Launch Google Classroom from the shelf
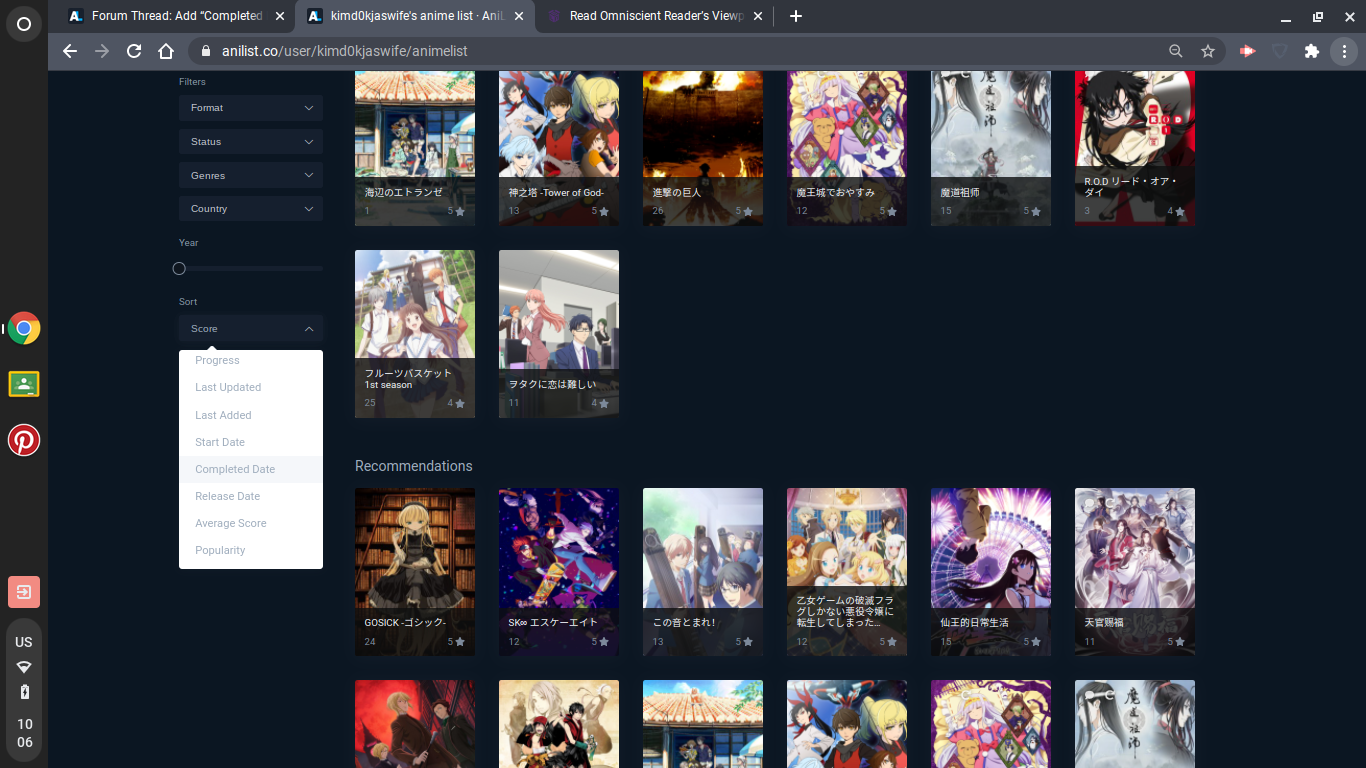1366x768 pixels. click(x=24, y=384)
